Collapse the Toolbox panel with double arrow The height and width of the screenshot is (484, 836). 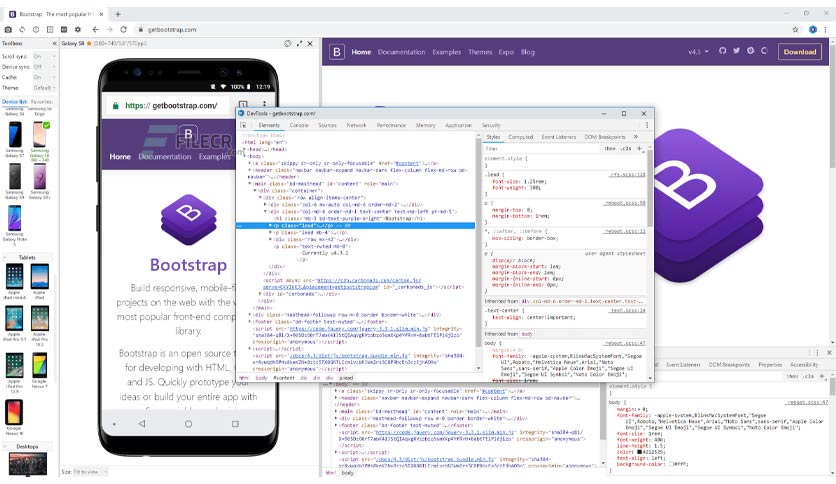point(54,43)
